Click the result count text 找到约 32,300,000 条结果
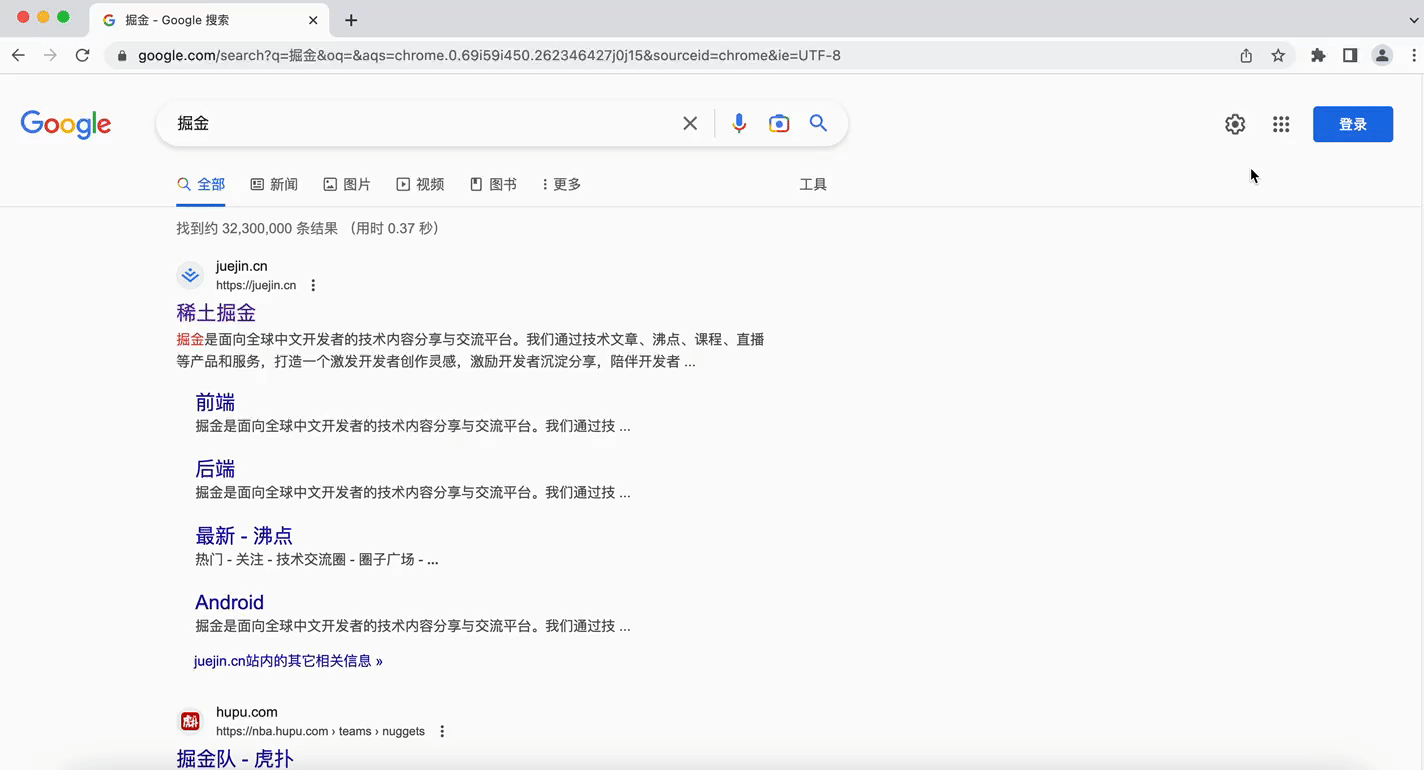This screenshot has height=770, width=1424. (257, 228)
